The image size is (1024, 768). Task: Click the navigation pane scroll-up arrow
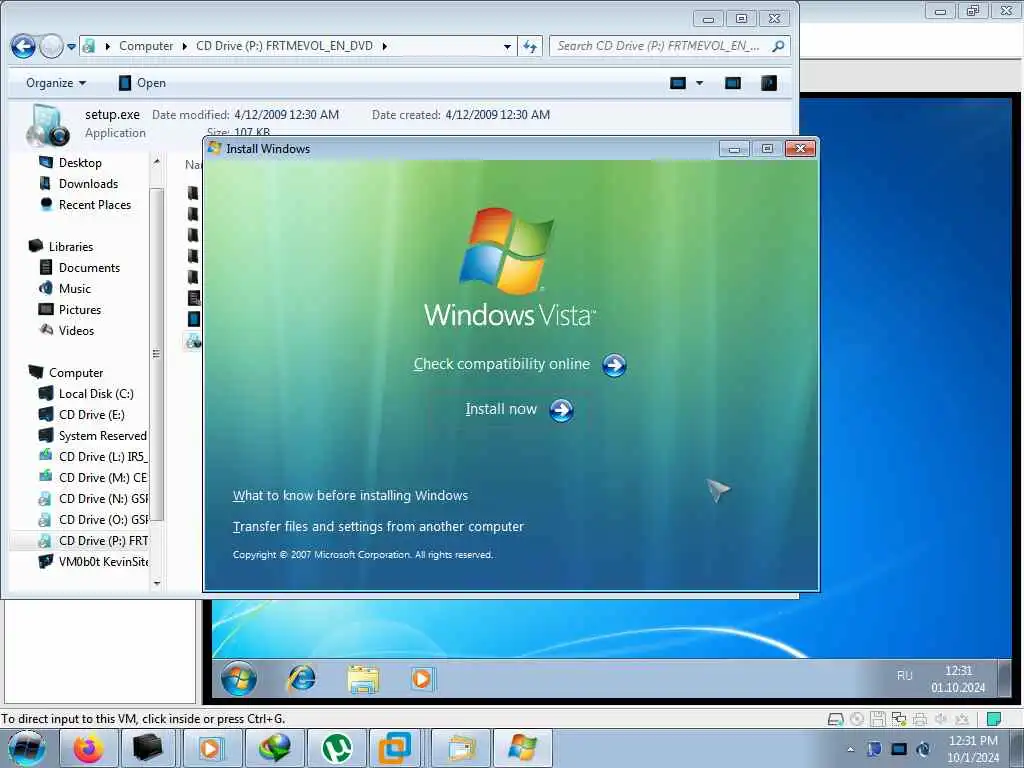[x=157, y=161]
